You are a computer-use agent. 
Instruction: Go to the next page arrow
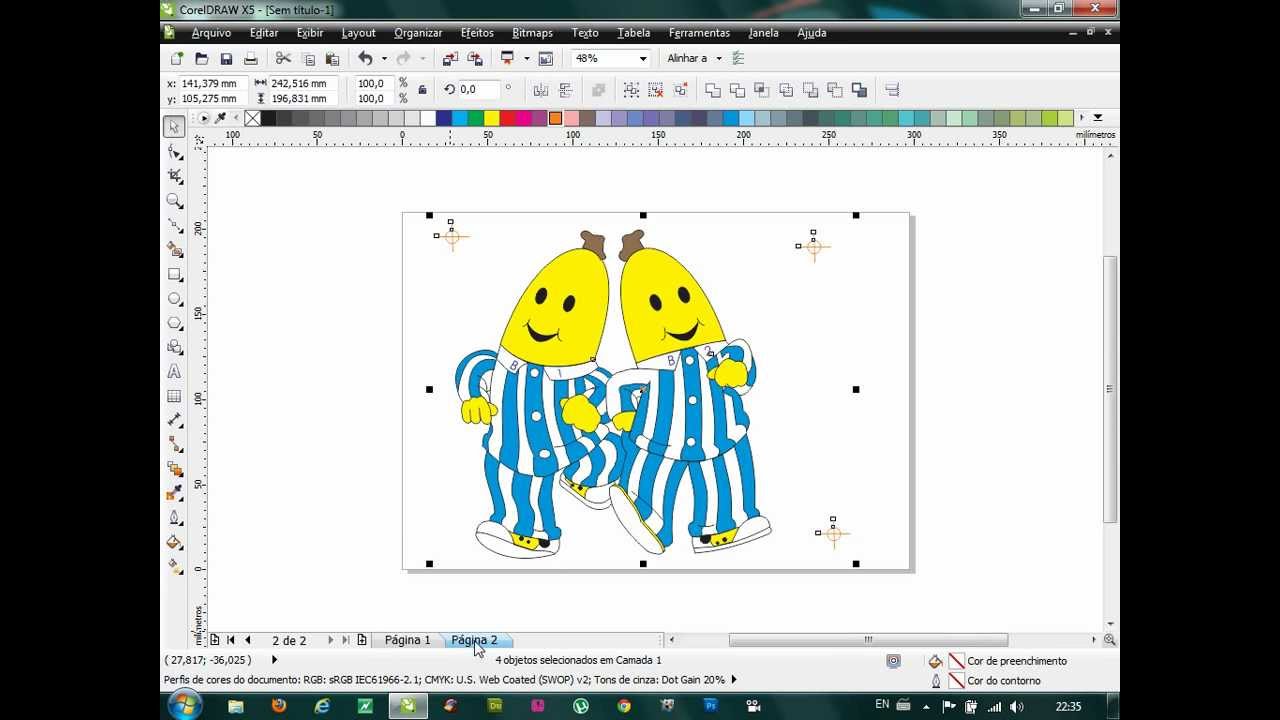tap(331, 640)
